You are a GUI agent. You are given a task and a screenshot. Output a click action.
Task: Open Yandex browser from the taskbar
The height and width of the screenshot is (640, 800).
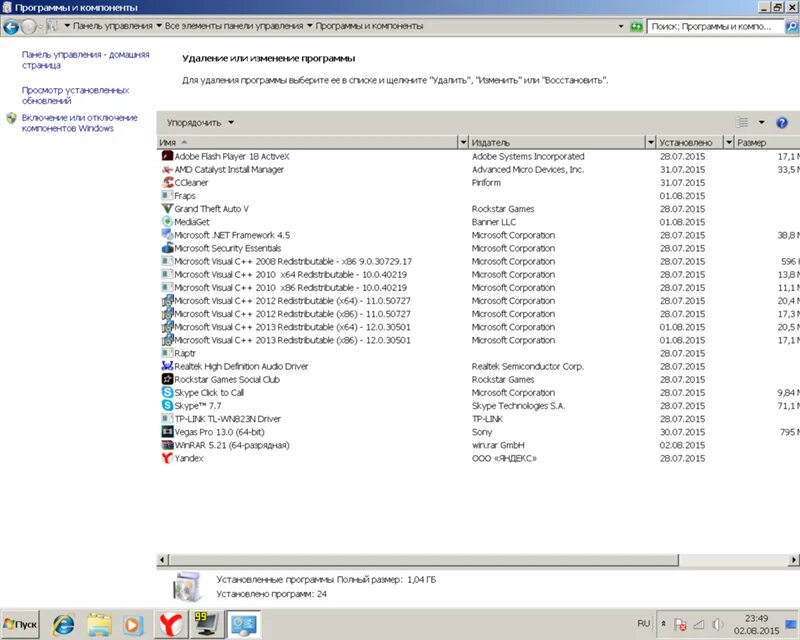click(171, 625)
